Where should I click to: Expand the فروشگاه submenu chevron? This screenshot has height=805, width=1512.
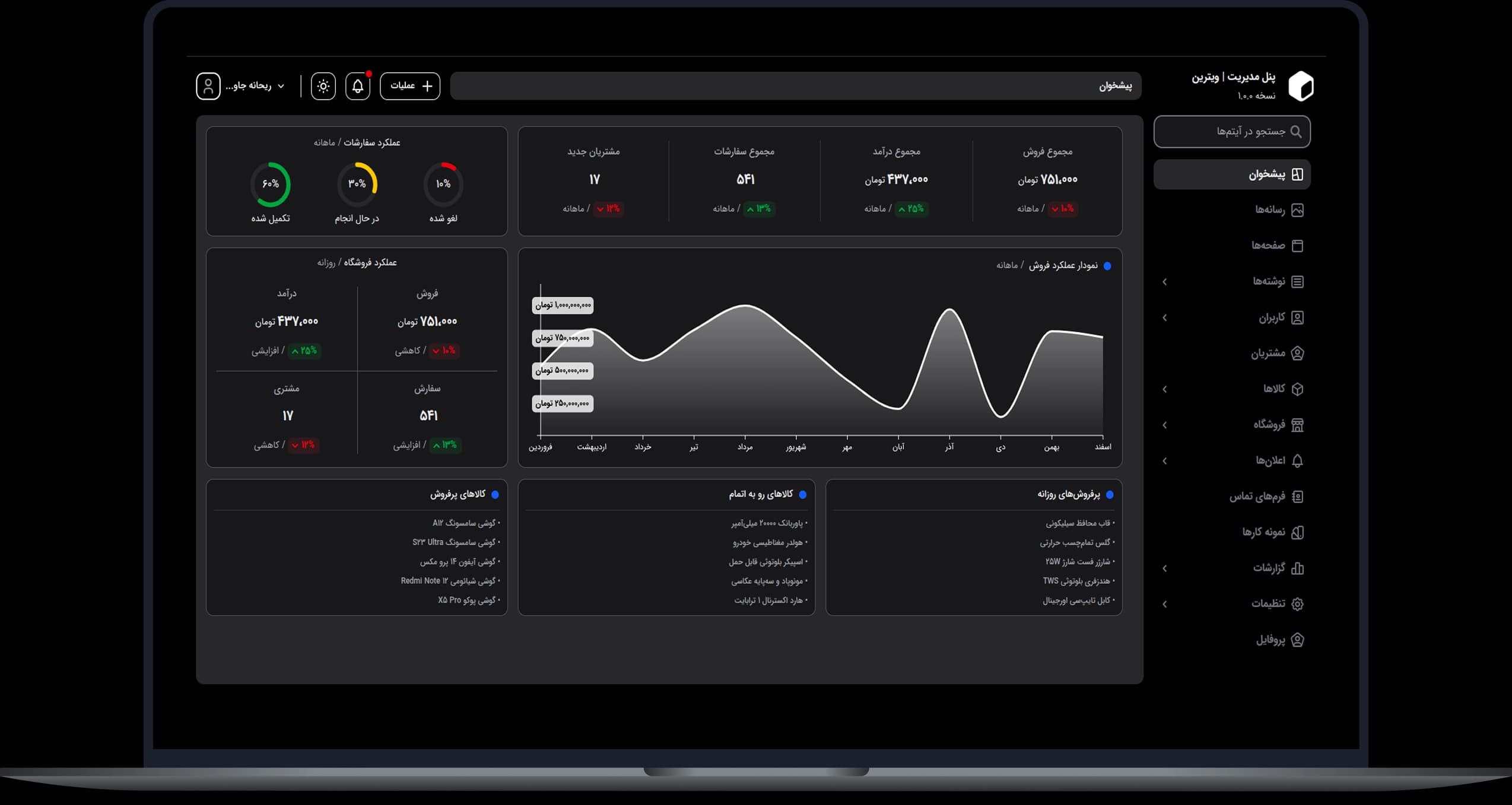click(x=1165, y=425)
